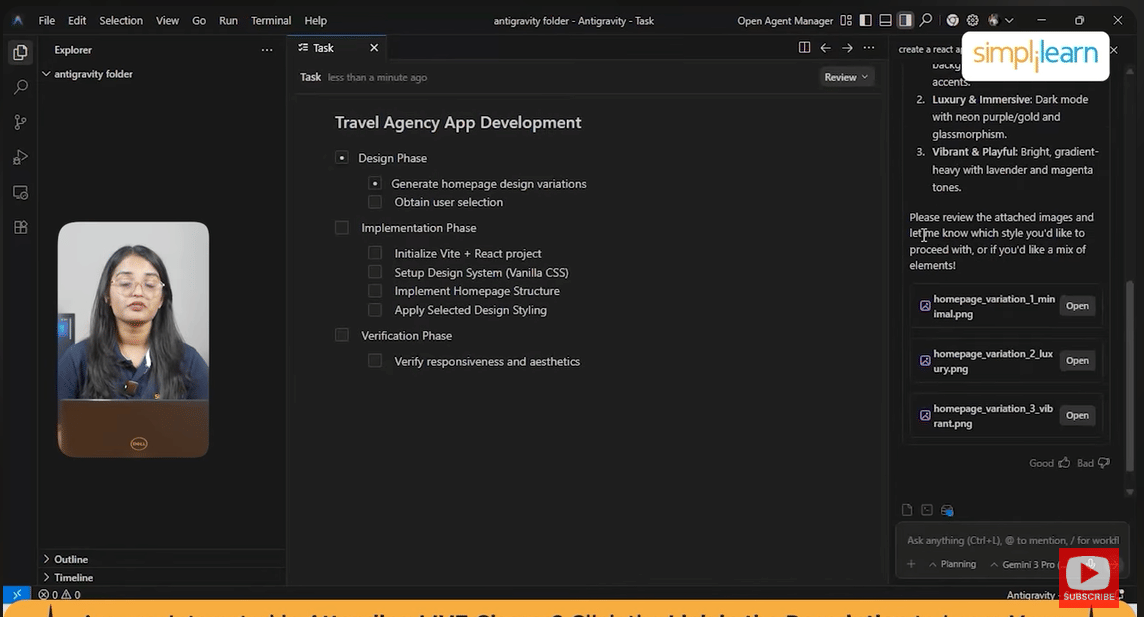
Task: Select the Task editor tab
Action: 323,48
